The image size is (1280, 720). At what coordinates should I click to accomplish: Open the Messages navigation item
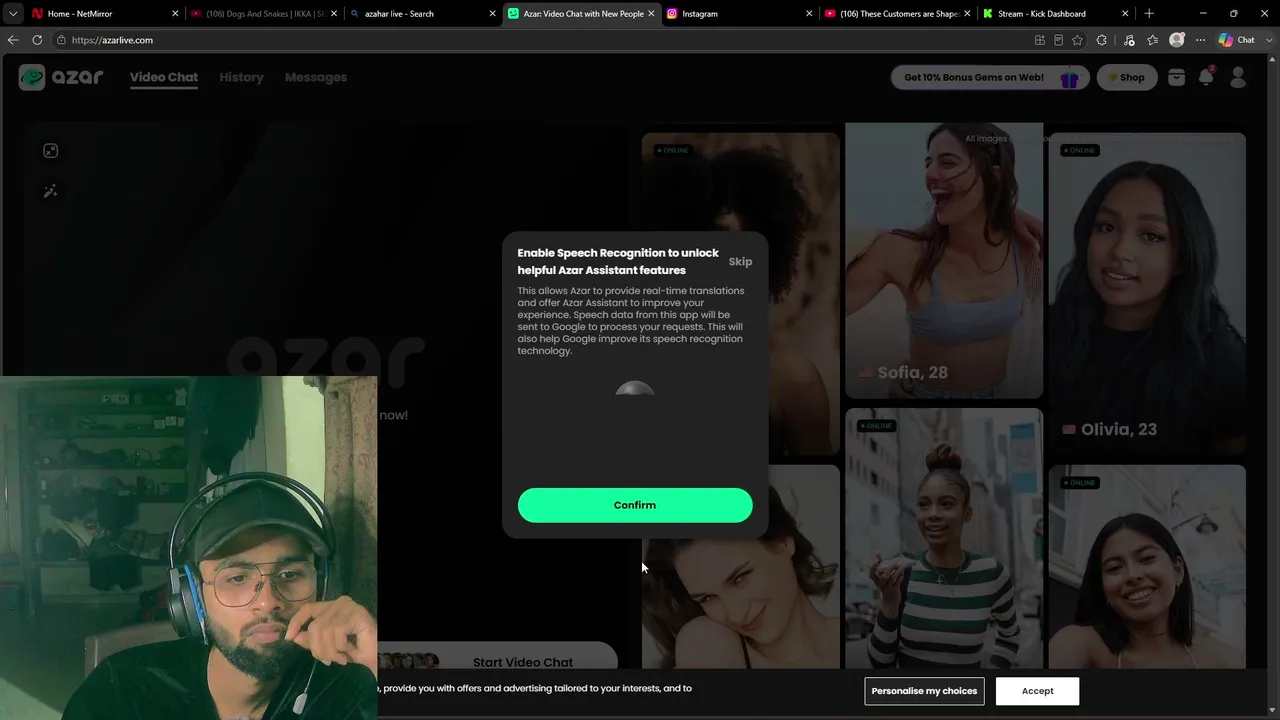point(316,77)
